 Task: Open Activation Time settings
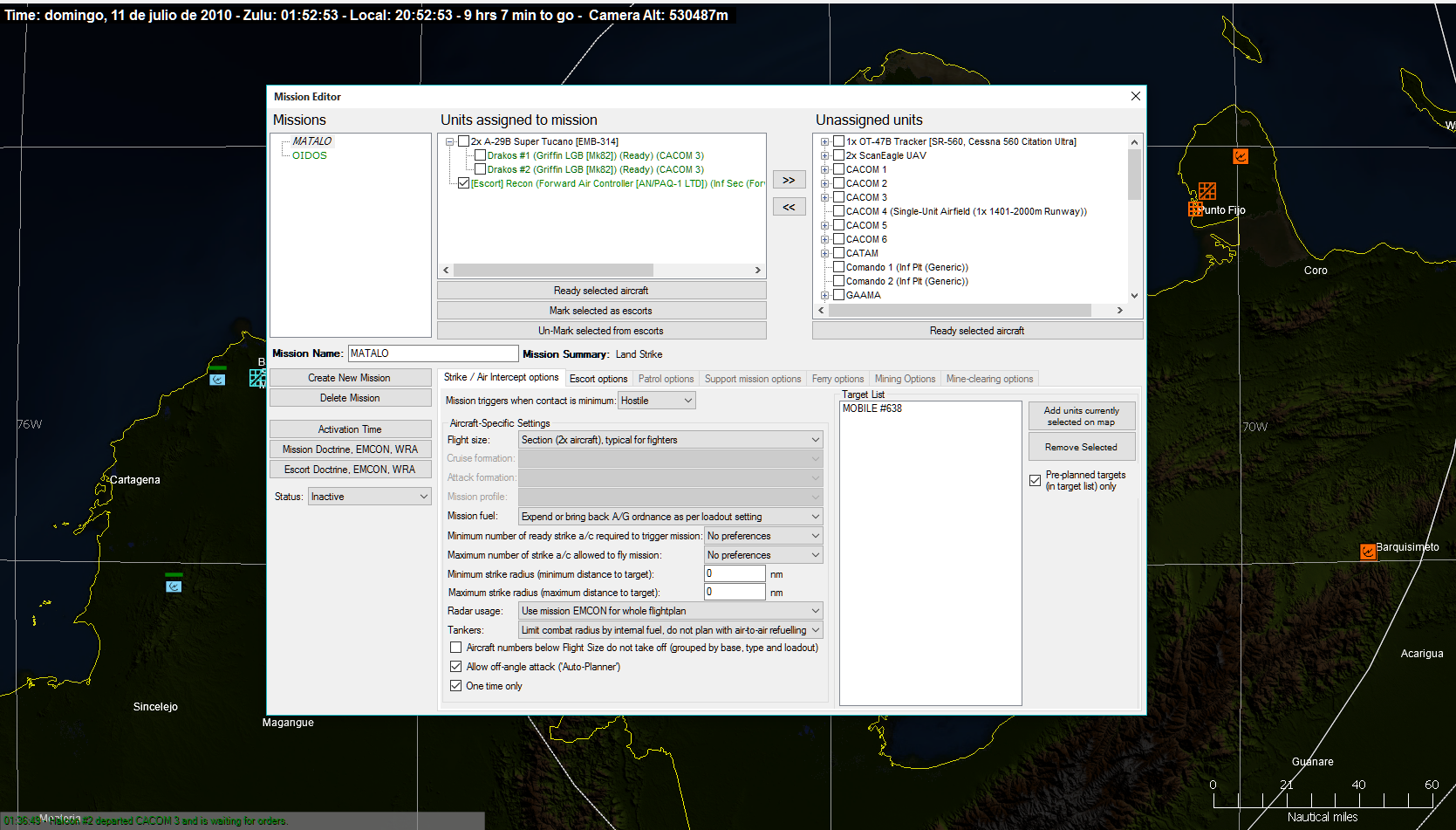(x=350, y=429)
